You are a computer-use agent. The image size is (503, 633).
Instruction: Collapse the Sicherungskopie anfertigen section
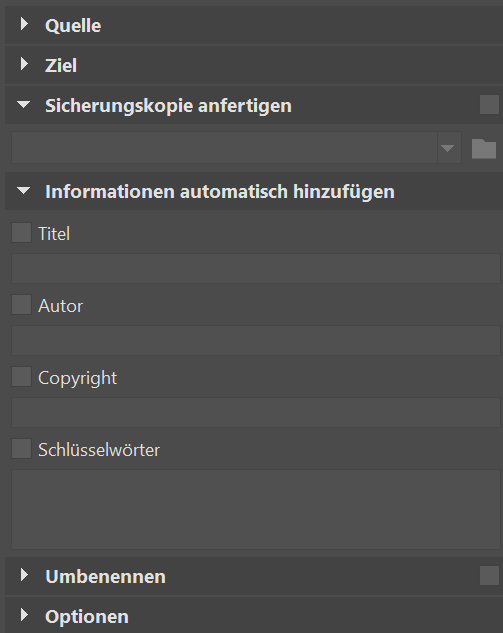[24, 105]
